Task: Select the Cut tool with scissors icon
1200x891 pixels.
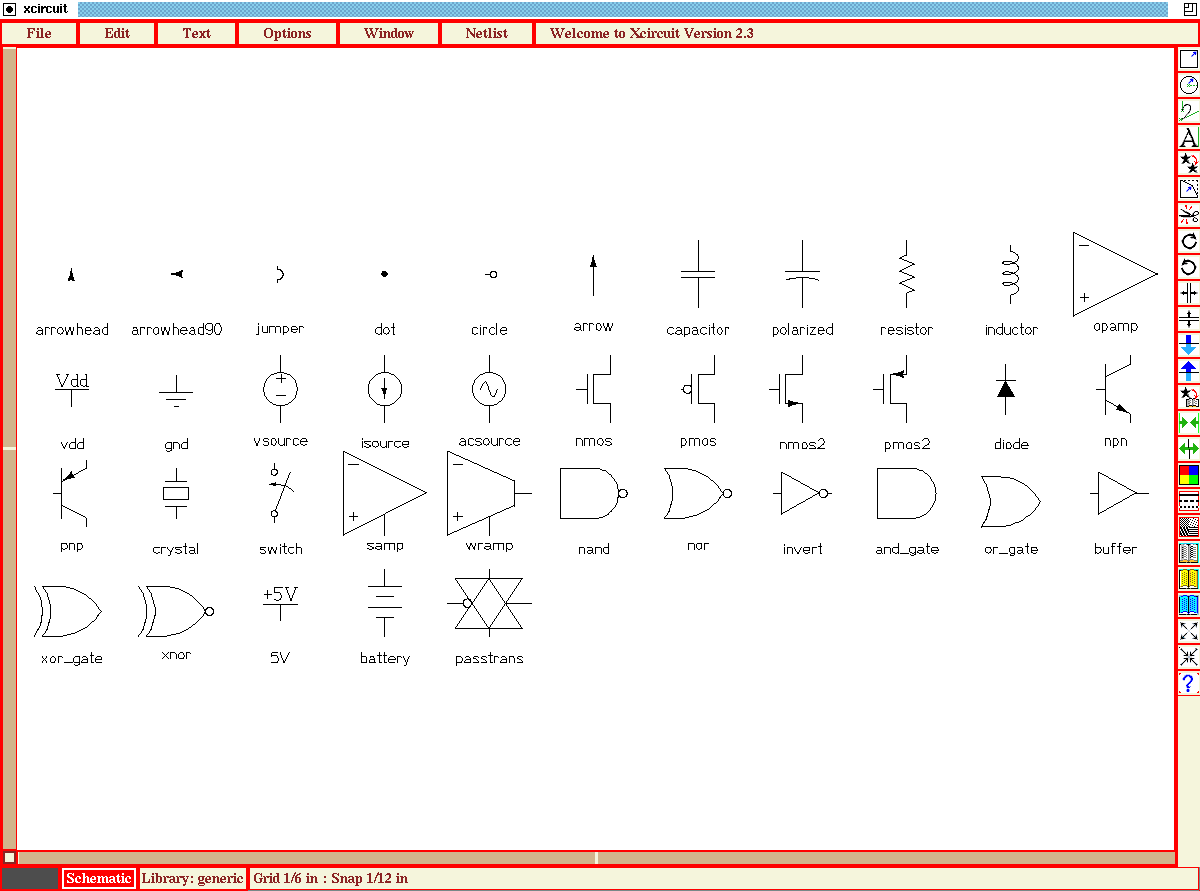Action: (1189, 215)
